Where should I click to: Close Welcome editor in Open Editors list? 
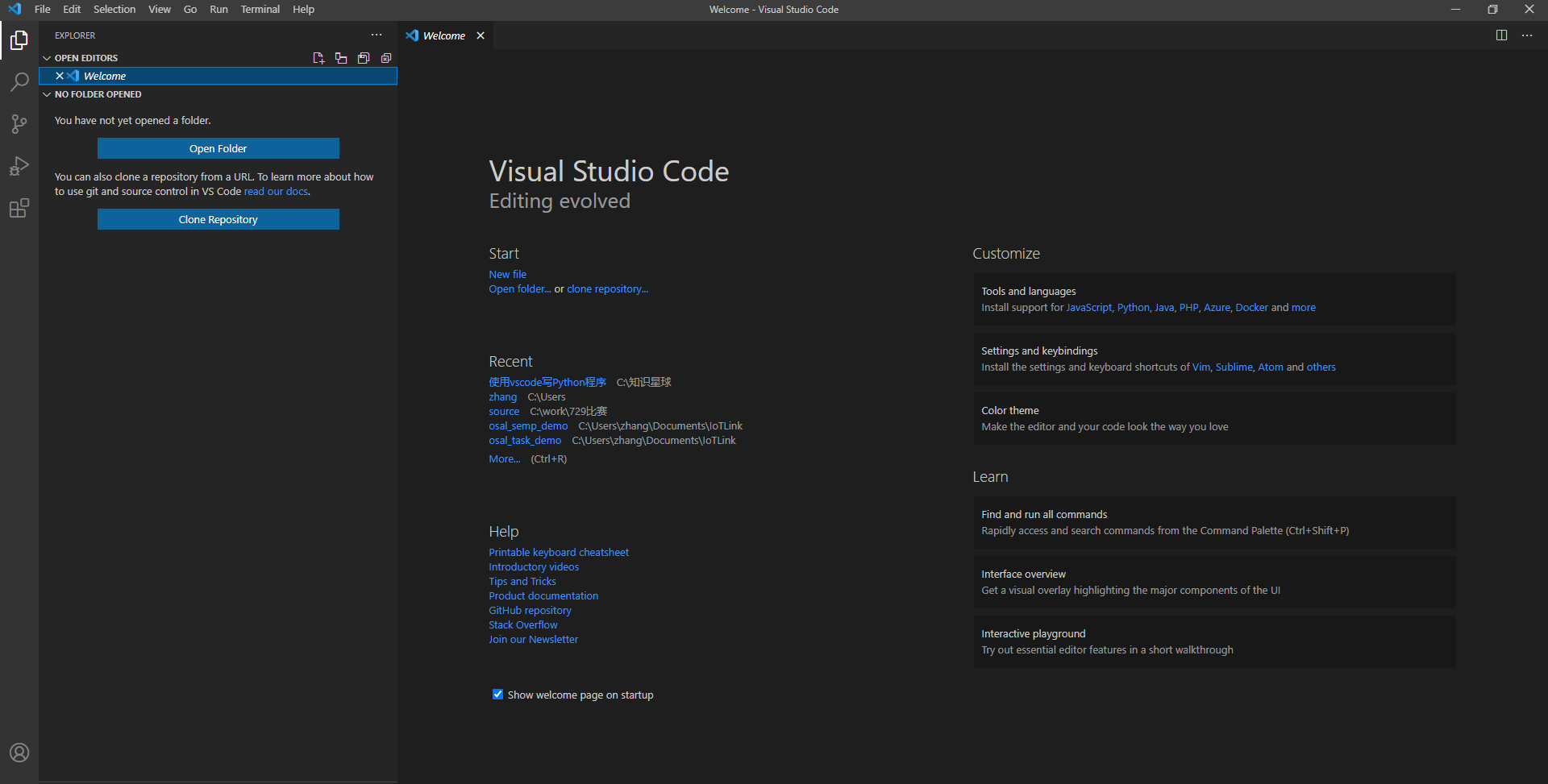pos(60,76)
